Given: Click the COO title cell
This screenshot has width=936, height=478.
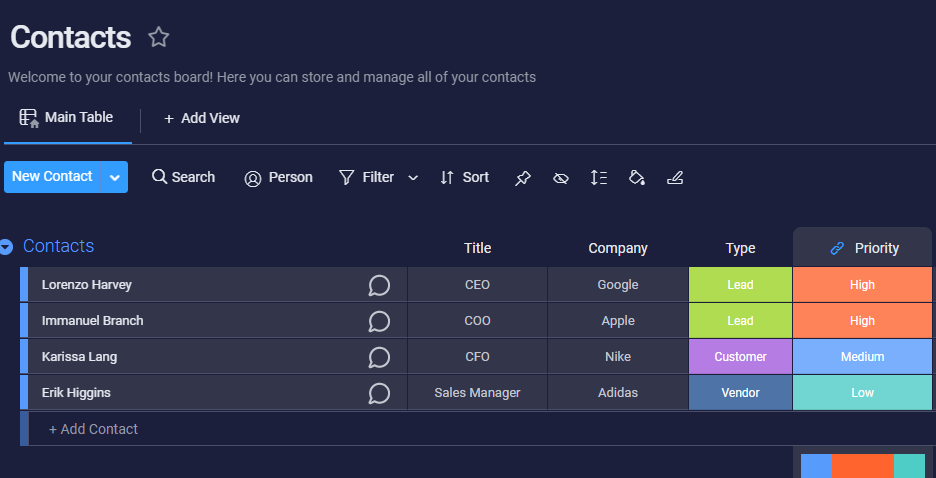Looking at the screenshot, I should coord(478,320).
